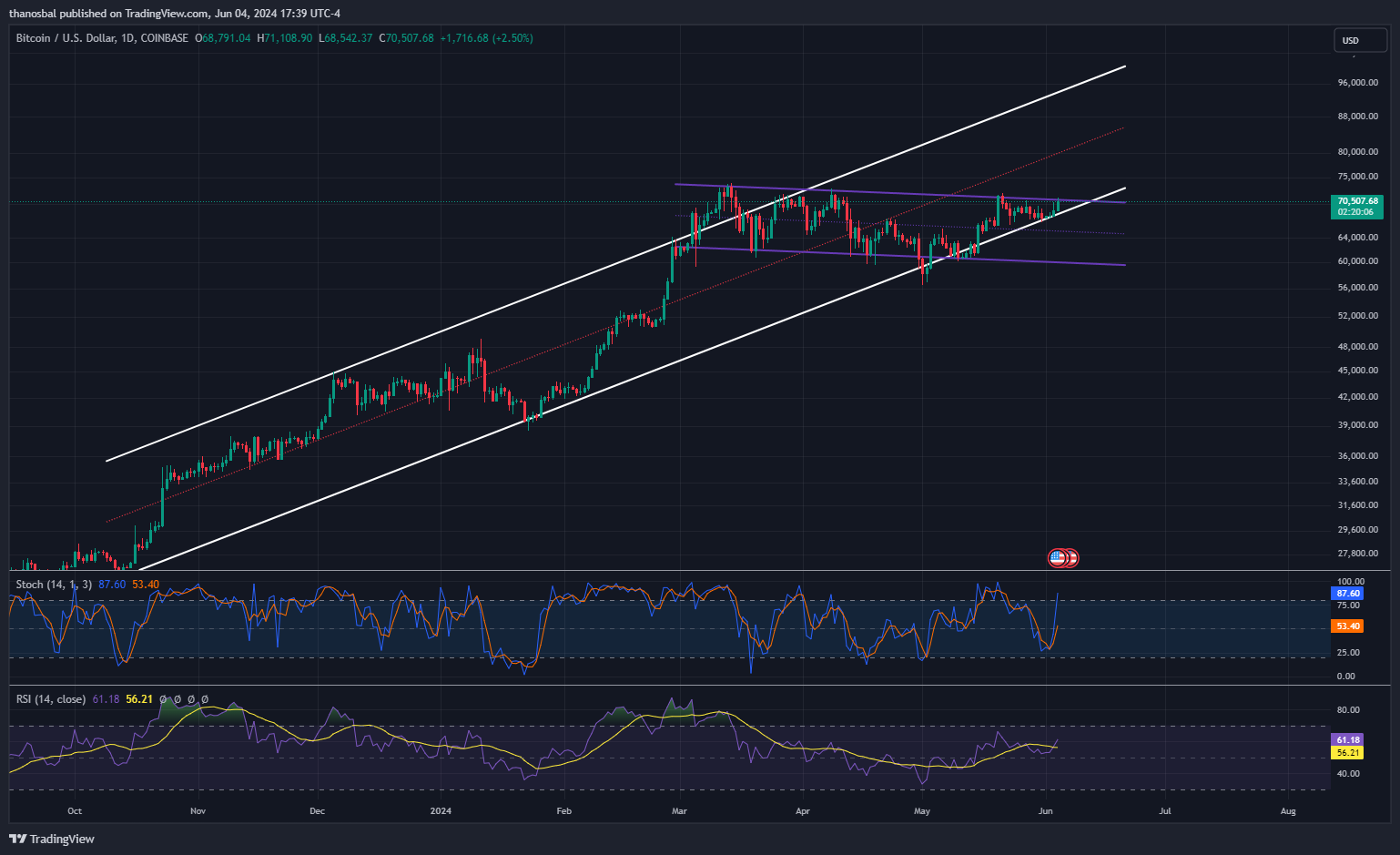This screenshot has height=855, width=1400.
Task: Click the Mar label on time axis
Action: [679, 810]
